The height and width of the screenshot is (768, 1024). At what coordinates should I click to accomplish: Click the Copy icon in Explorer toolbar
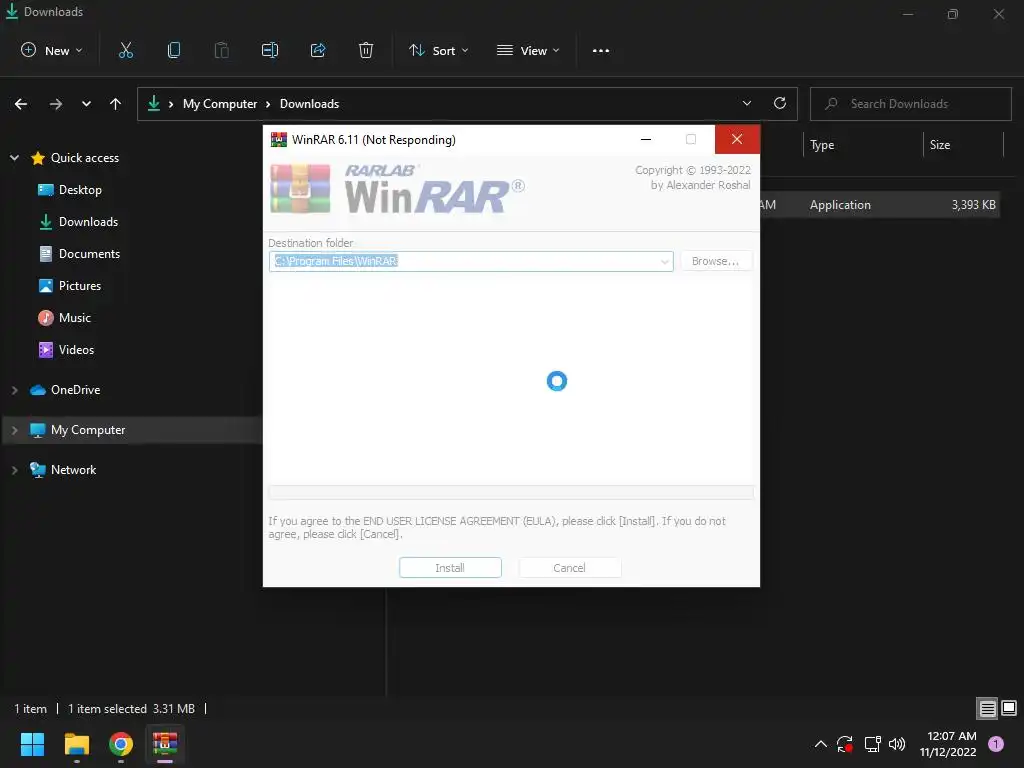pos(174,50)
